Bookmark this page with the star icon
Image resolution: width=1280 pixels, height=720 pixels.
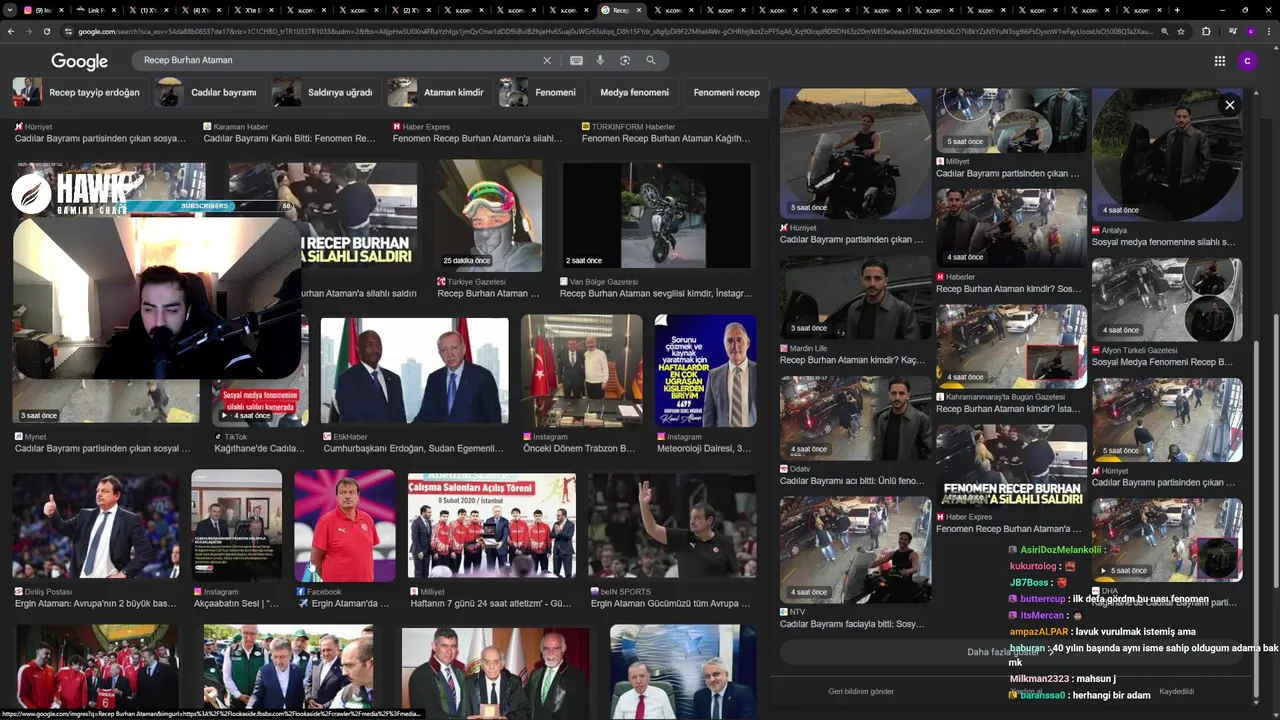(1181, 31)
